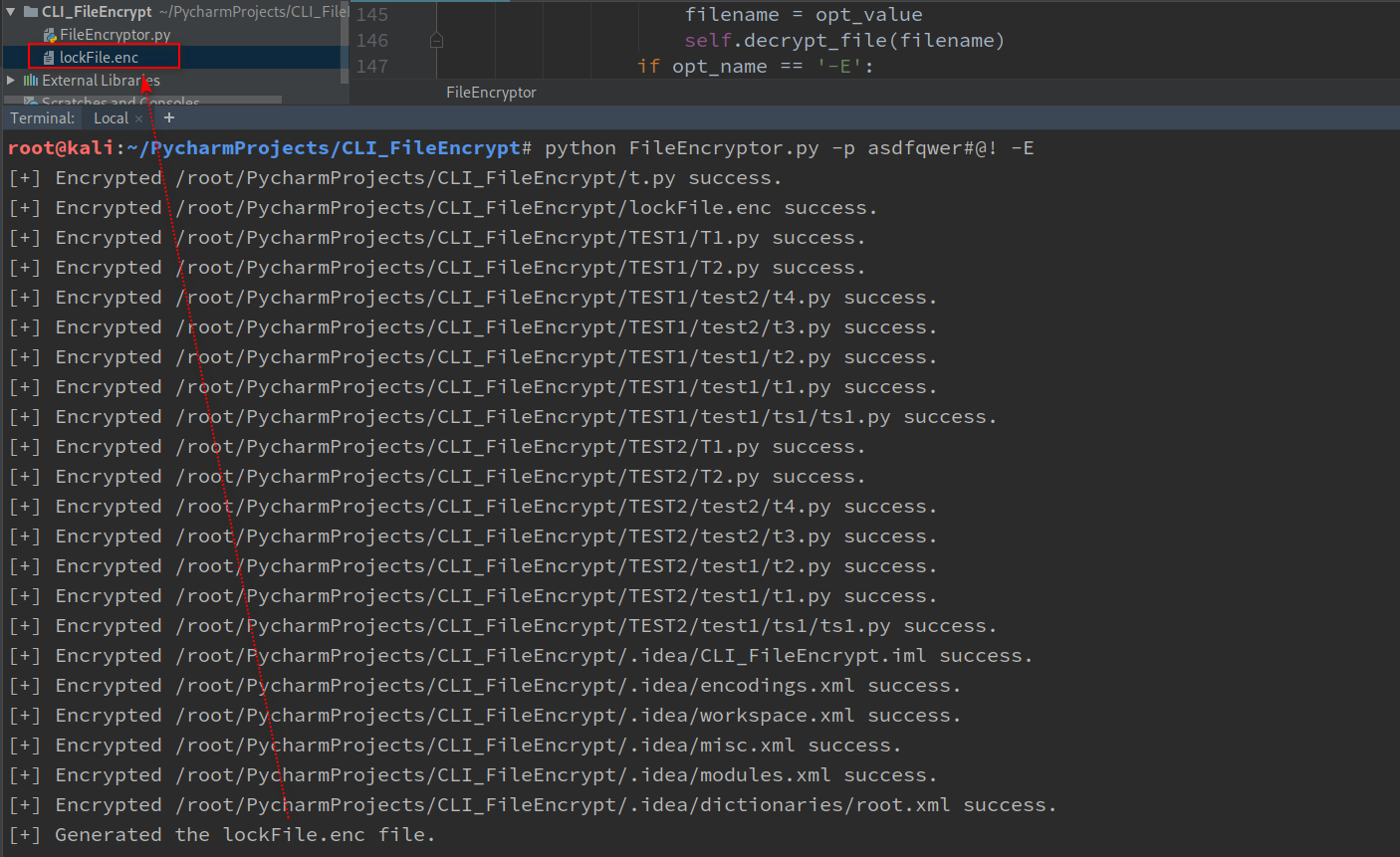This screenshot has width=1400, height=857.
Task: Collapse the code fold marker at line 146
Action: click(436, 41)
